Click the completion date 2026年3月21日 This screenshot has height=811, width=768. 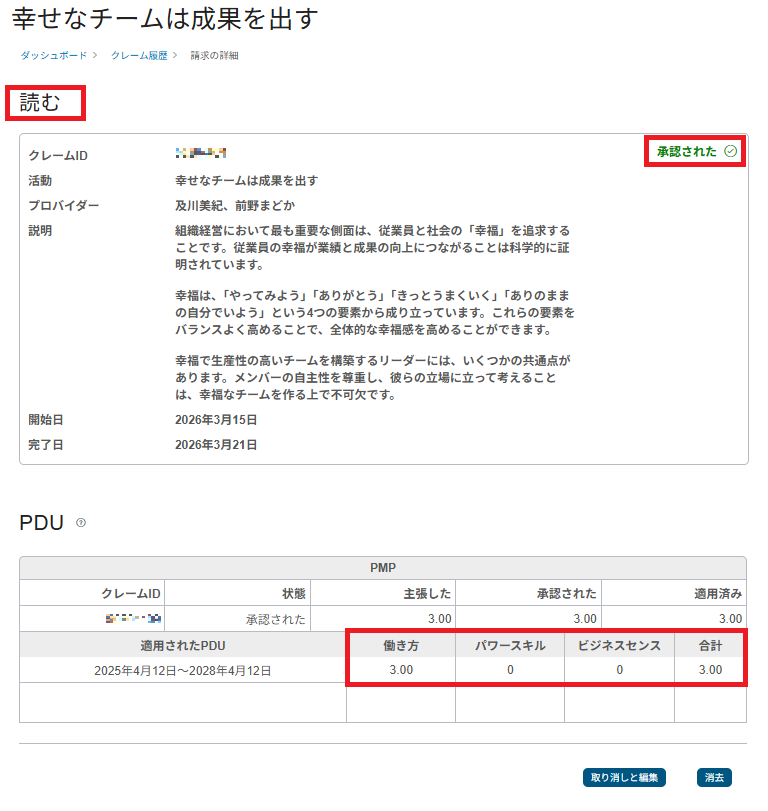point(216,444)
